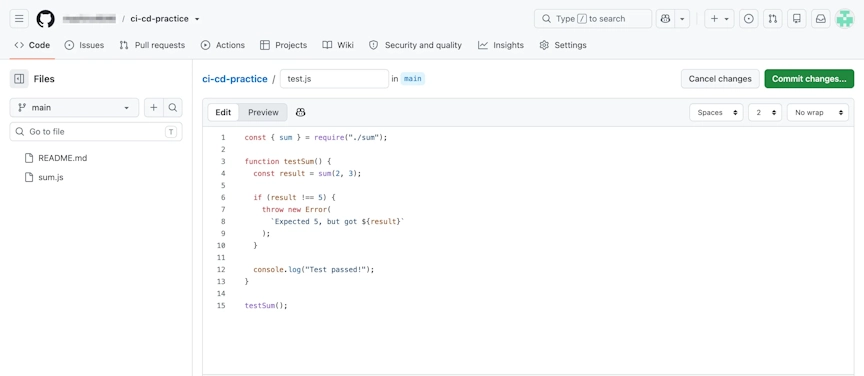Click the Projects tab table icon
Image resolution: width=864 pixels, height=376 pixels.
(x=265, y=45)
